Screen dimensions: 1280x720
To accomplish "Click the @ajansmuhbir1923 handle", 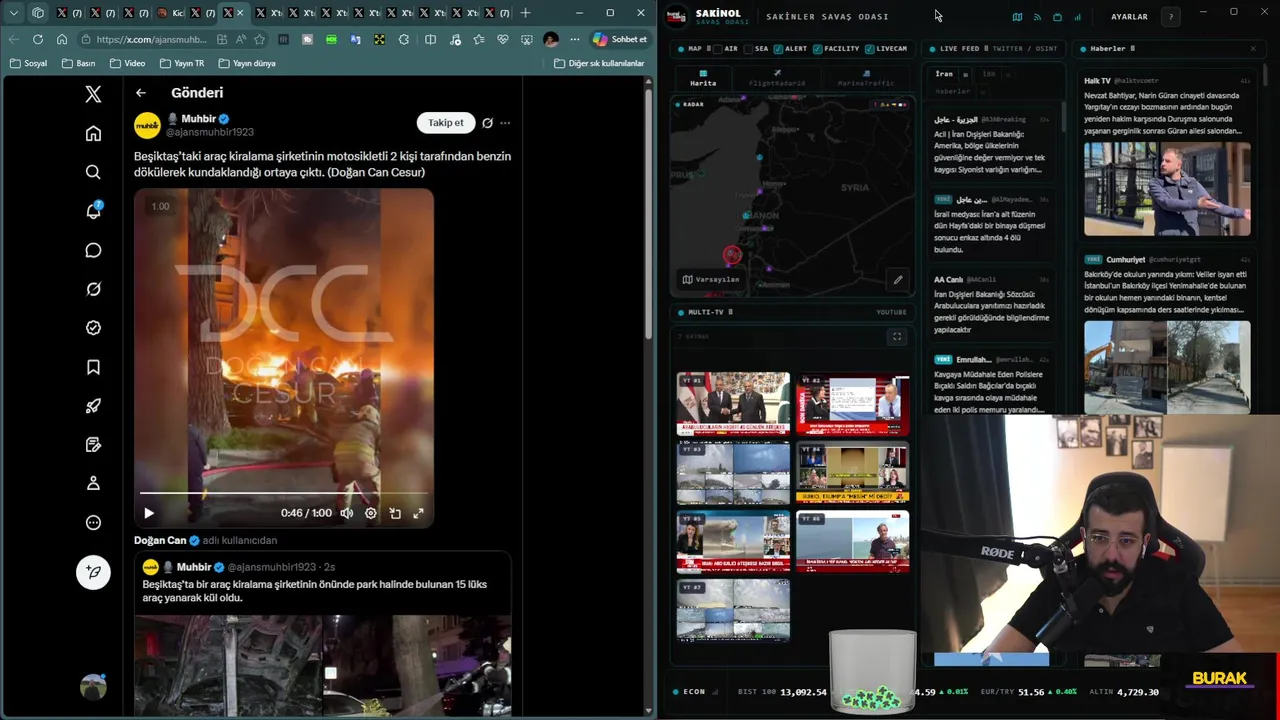I will point(210,132).
